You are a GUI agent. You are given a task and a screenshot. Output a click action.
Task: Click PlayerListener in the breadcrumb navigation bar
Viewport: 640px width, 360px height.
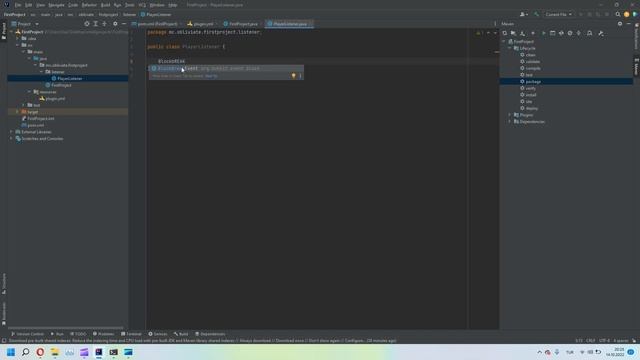(156, 14)
